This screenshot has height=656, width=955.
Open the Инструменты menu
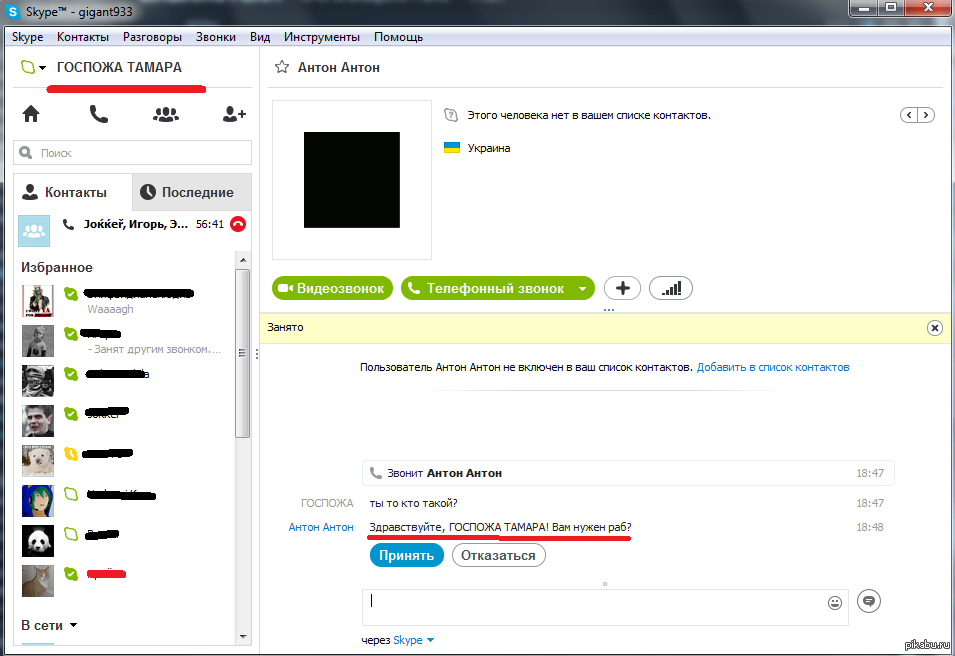click(x=321, y=37)
